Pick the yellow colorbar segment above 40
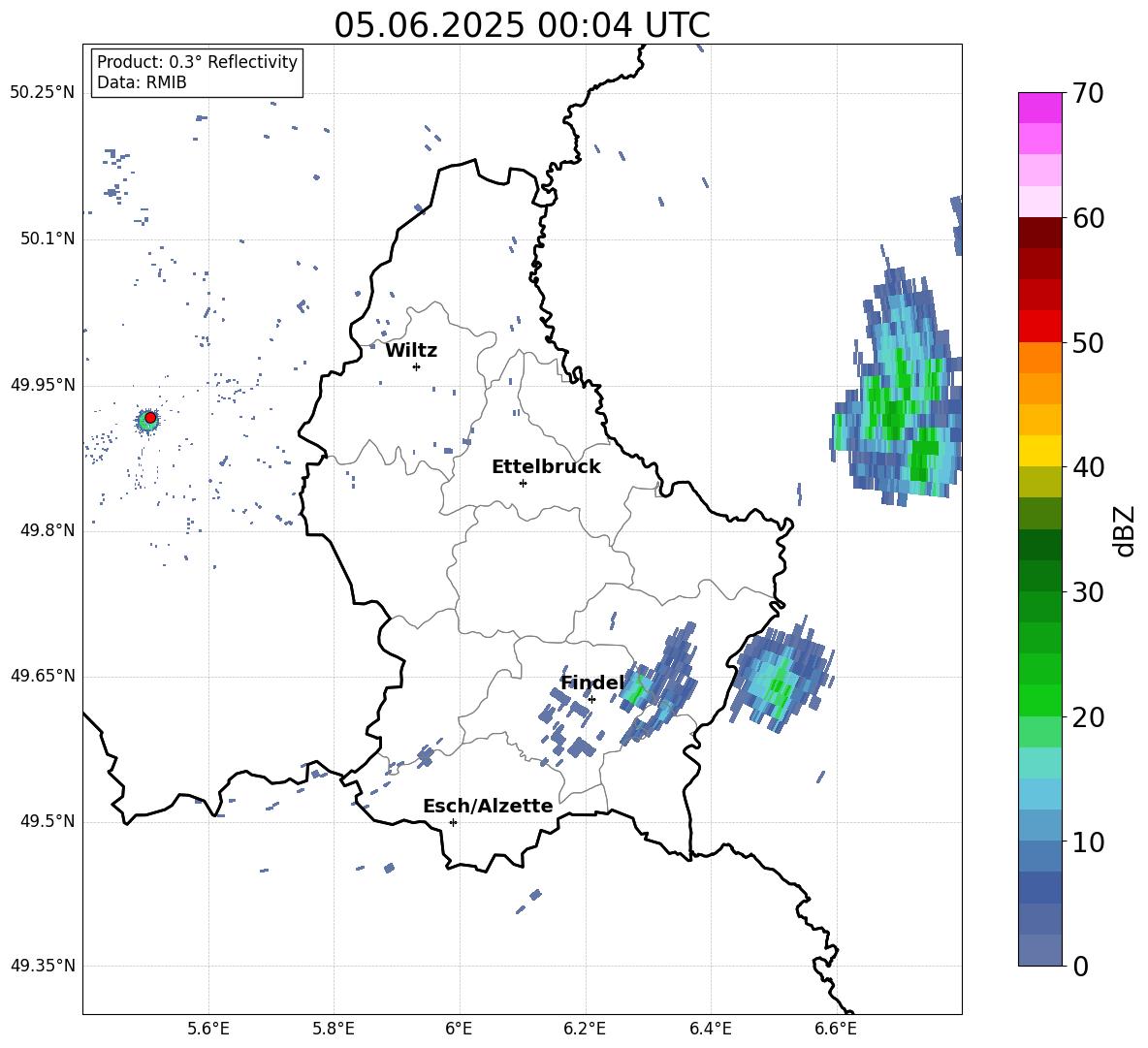This screenshot has width=1148, height=1048. coord(1039,450)
